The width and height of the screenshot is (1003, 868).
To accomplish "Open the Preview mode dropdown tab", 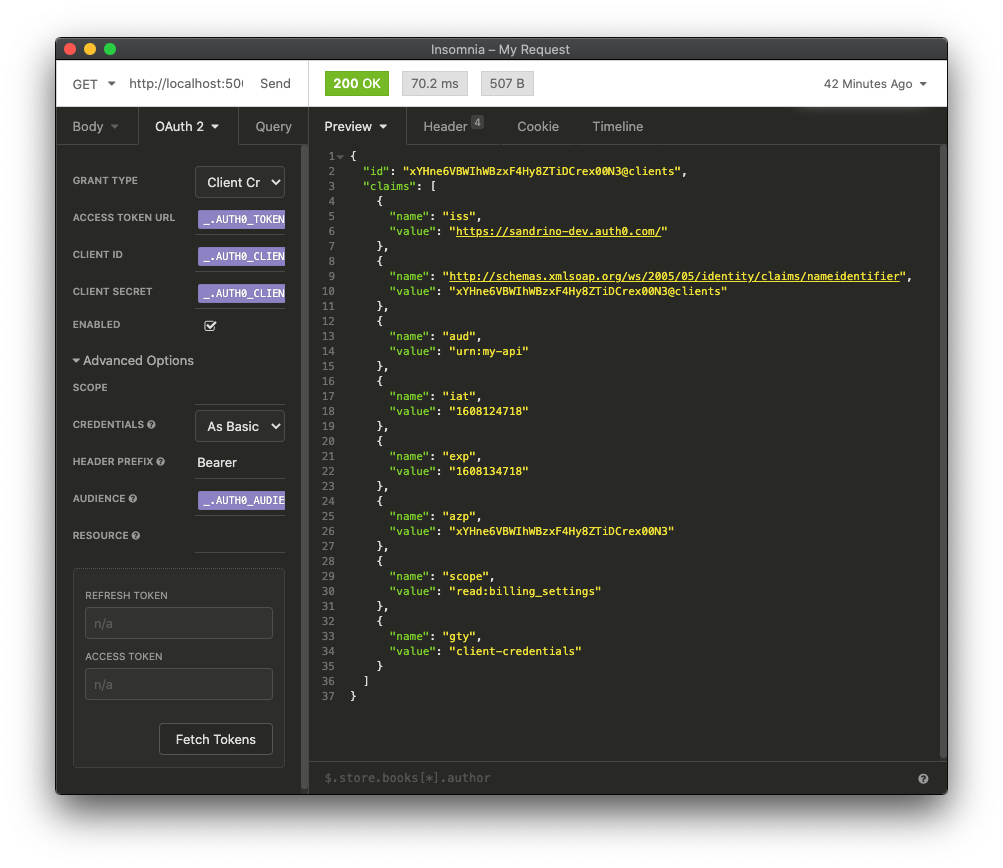I will [356, 127].
